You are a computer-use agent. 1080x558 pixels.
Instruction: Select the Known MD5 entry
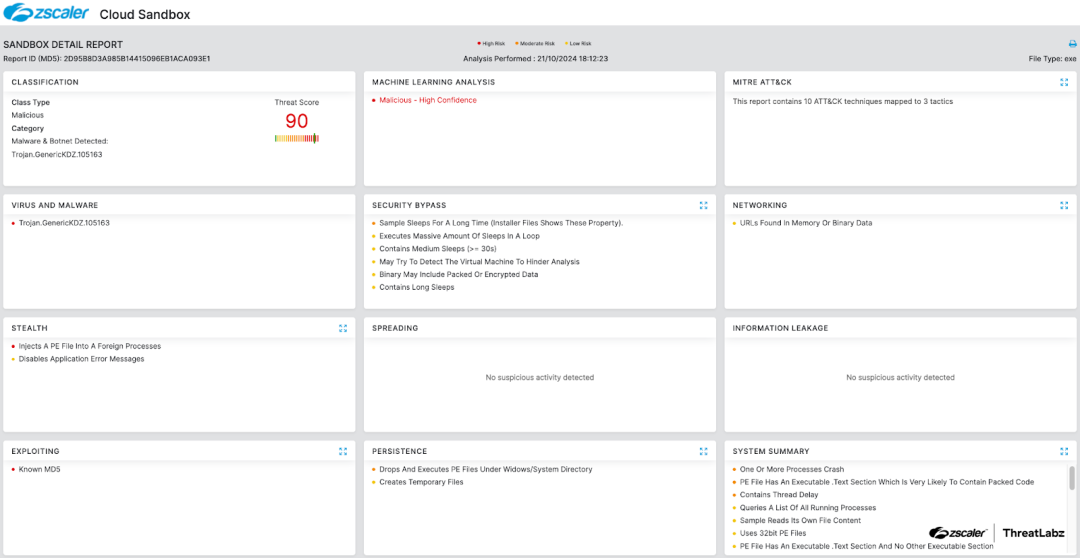click(40, 469)
